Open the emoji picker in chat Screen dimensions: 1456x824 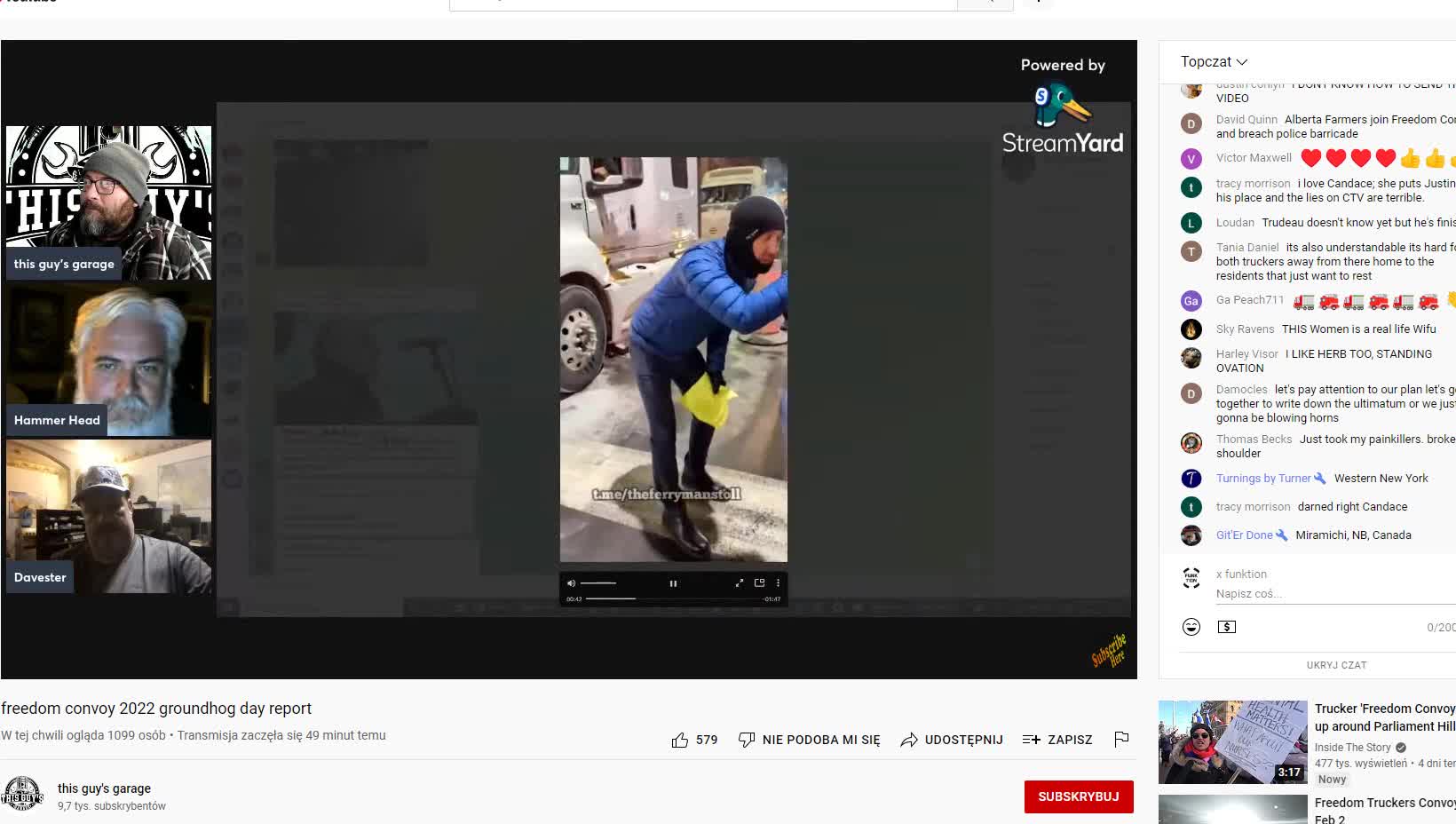(x=1191, y=627)
